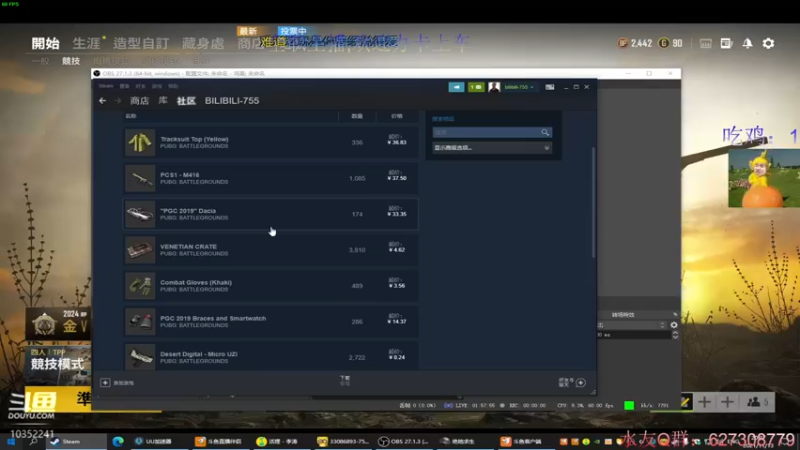Open PUBG 藏身處 hideout tab

pos(203,43)
